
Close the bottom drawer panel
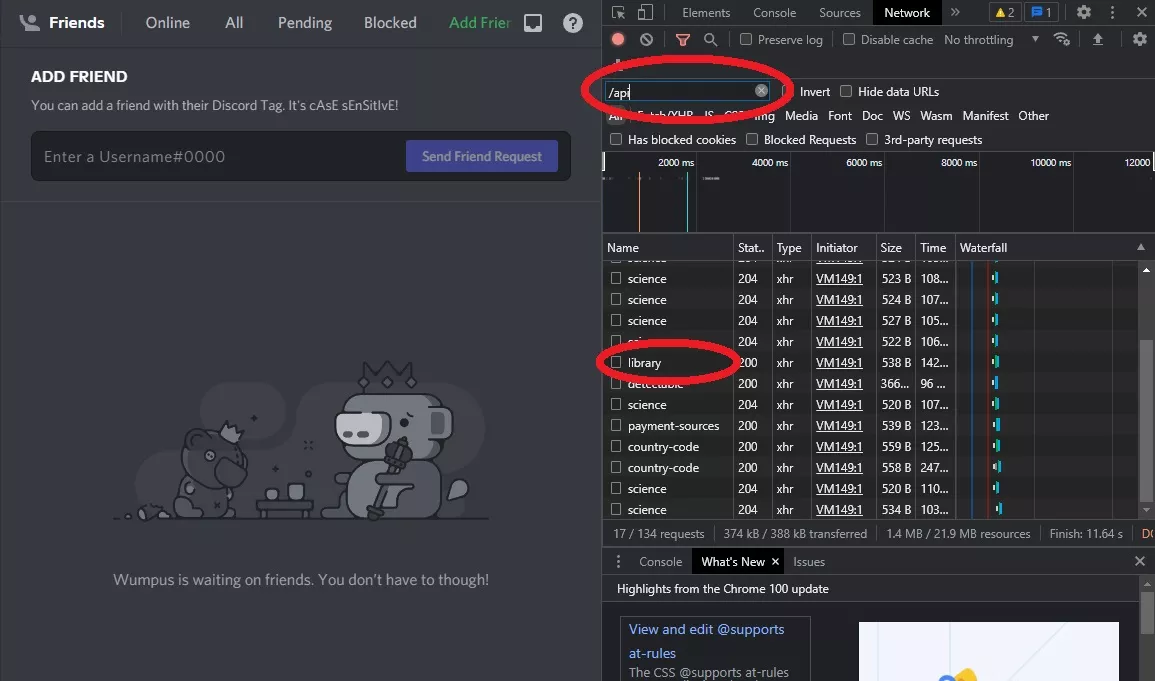click(1140, 561)
